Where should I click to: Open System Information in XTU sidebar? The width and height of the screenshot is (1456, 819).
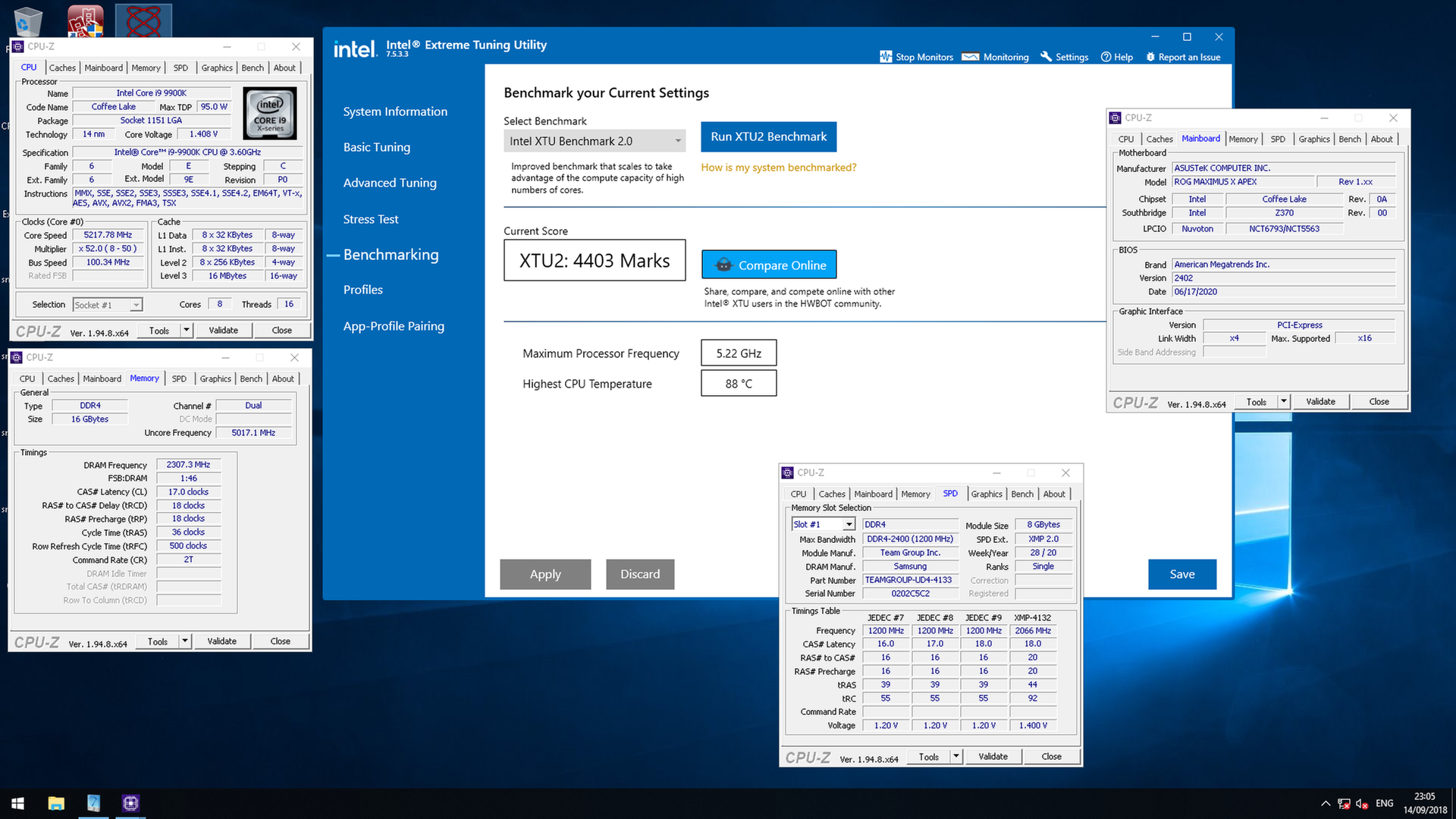395,111
